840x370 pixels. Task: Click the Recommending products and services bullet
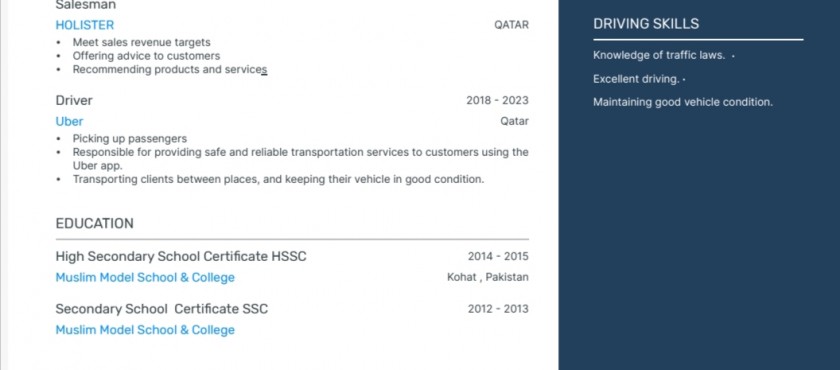pos(170,70)
